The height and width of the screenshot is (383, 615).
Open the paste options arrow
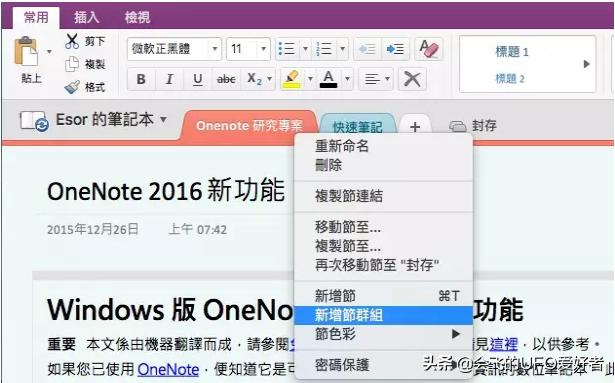pyautogui.click(x=49, y=51)
